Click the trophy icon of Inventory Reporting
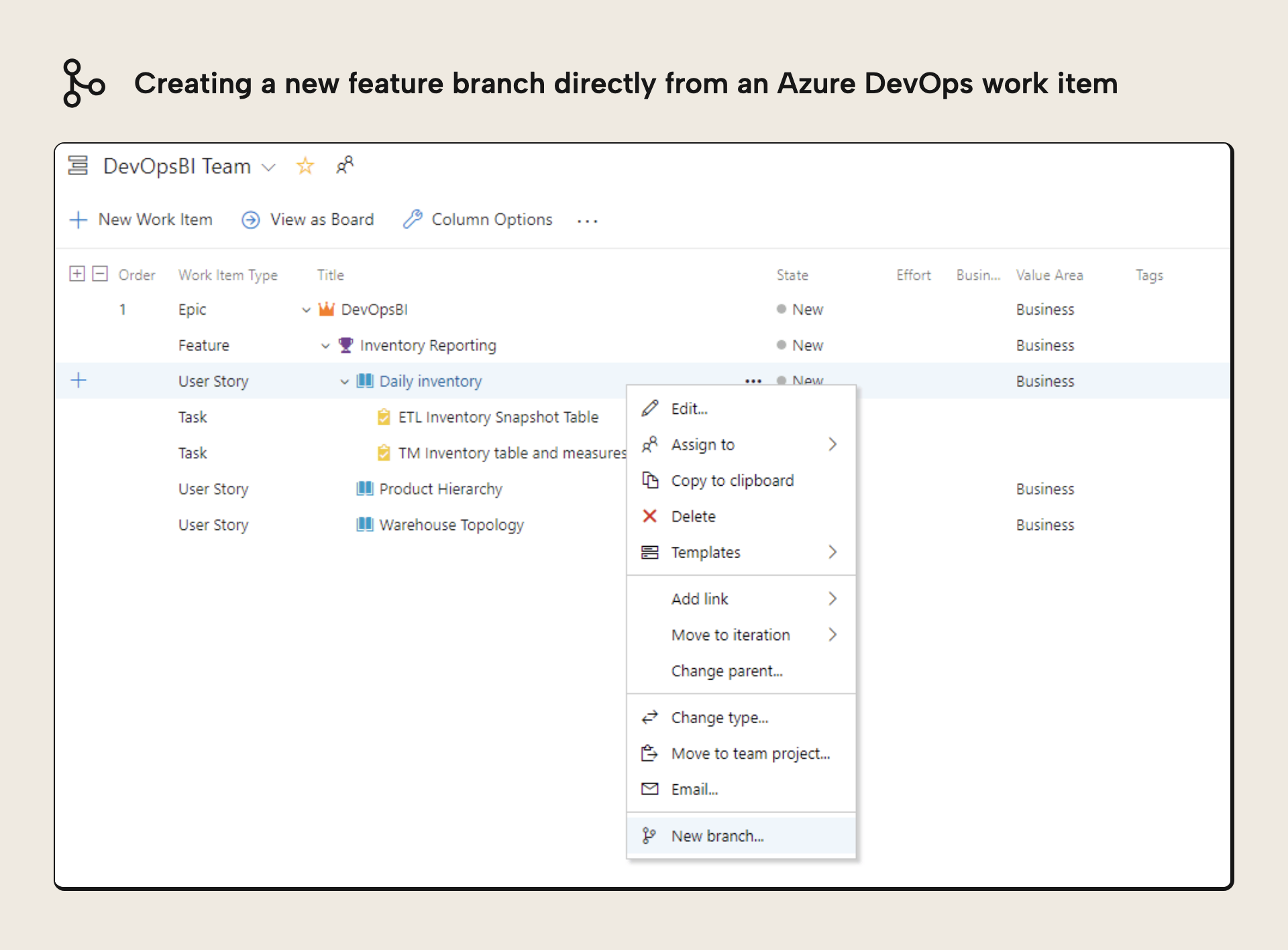The width and height of the screenshot is (1288, 950). 345,345
